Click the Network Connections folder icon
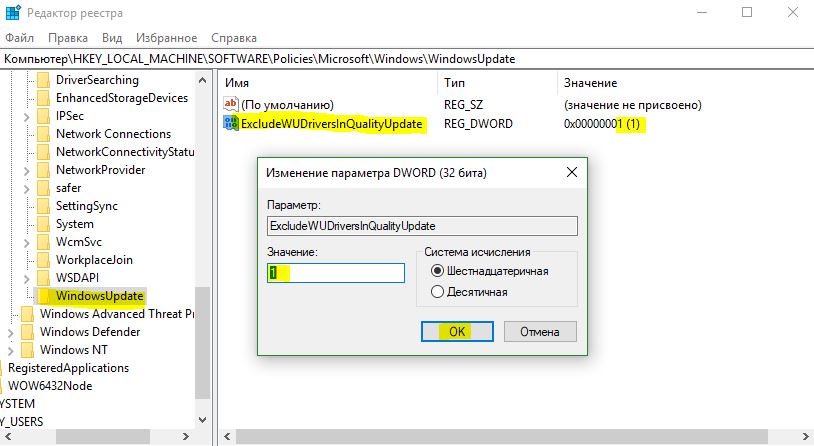Image resolution: width=814 pixels, height=446 pixels. pos(44,134)
